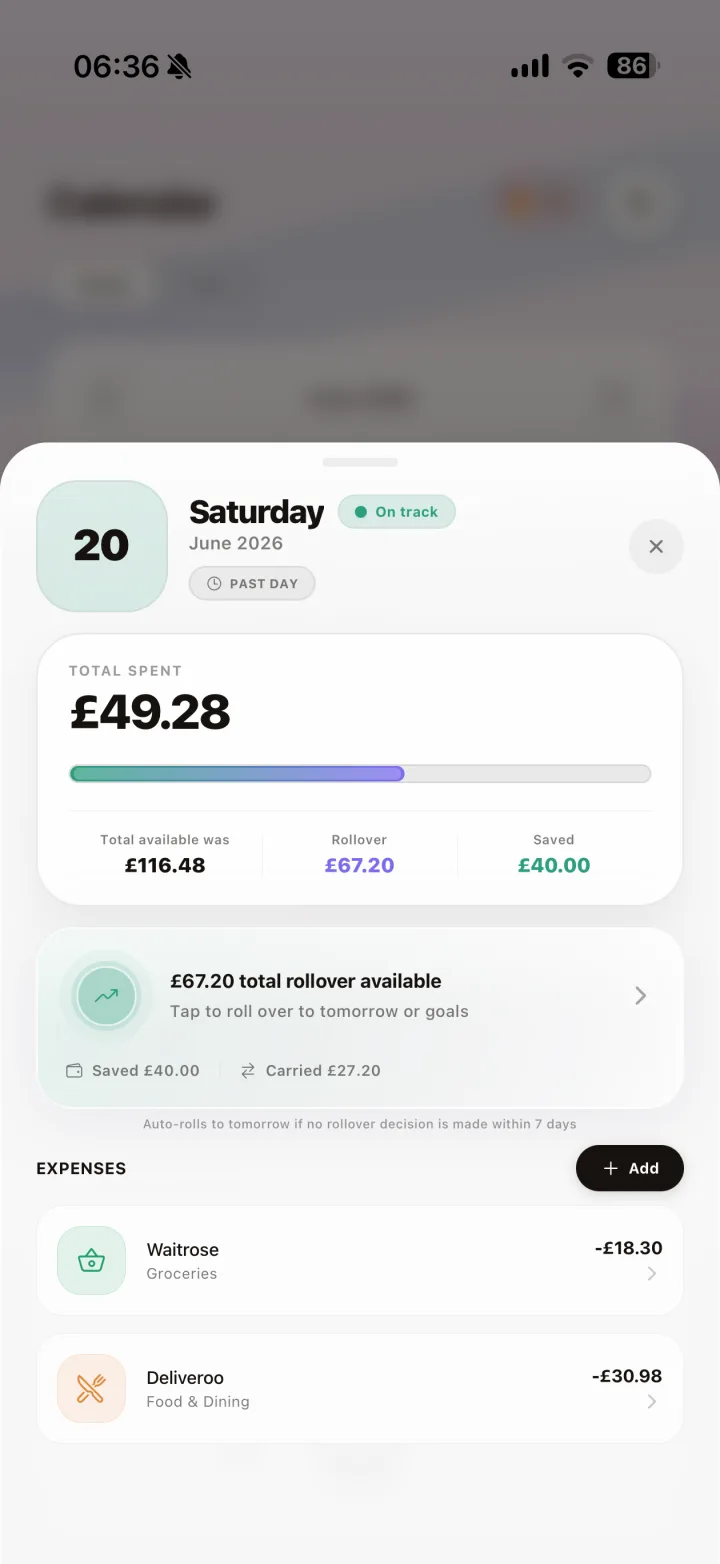Image resolution: width=720 pixels, height=1564 pixels.
Task: Tap the green Saved £40.00 amount
Action: [554, 866]
